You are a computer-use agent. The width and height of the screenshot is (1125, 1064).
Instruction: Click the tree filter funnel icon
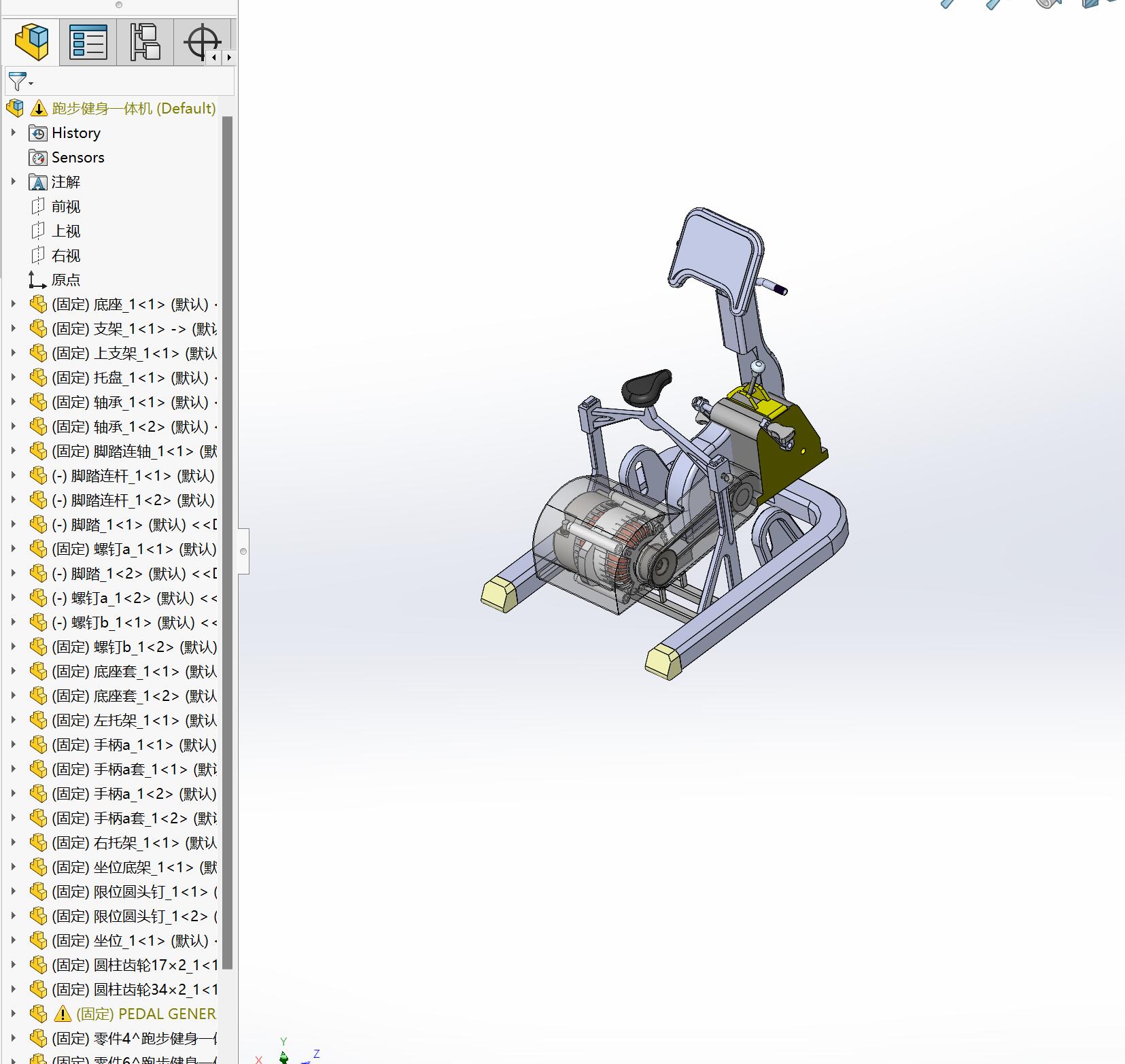click(18, 82)
